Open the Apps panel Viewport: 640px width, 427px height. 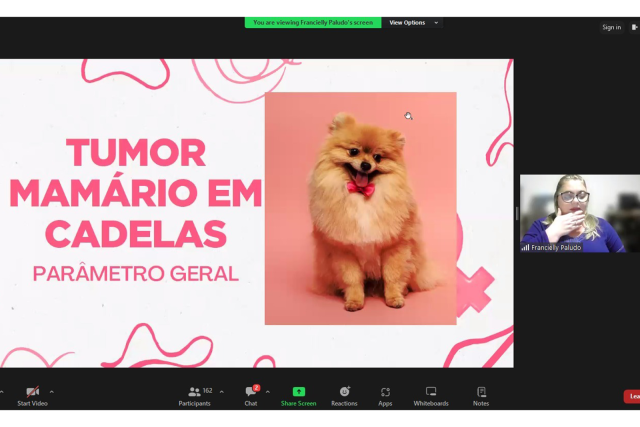pos(385,391)
